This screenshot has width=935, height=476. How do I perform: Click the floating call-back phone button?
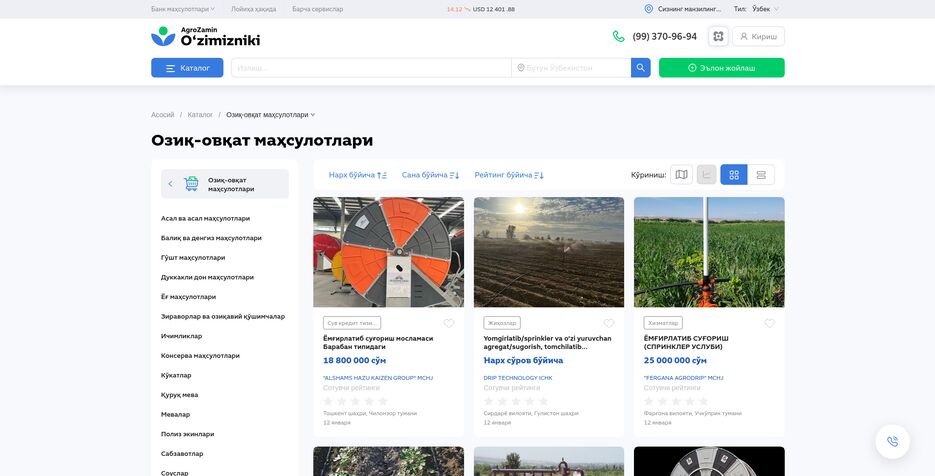893,442
